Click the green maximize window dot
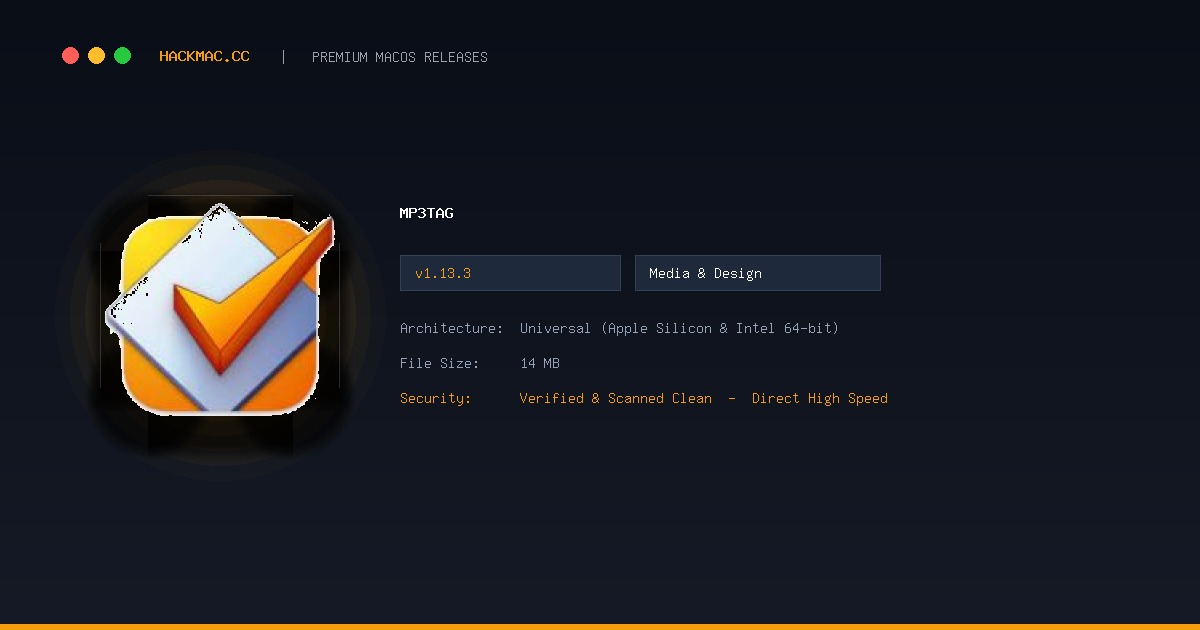Screen dimensions: 1200x630 click(x=122, y=56)
